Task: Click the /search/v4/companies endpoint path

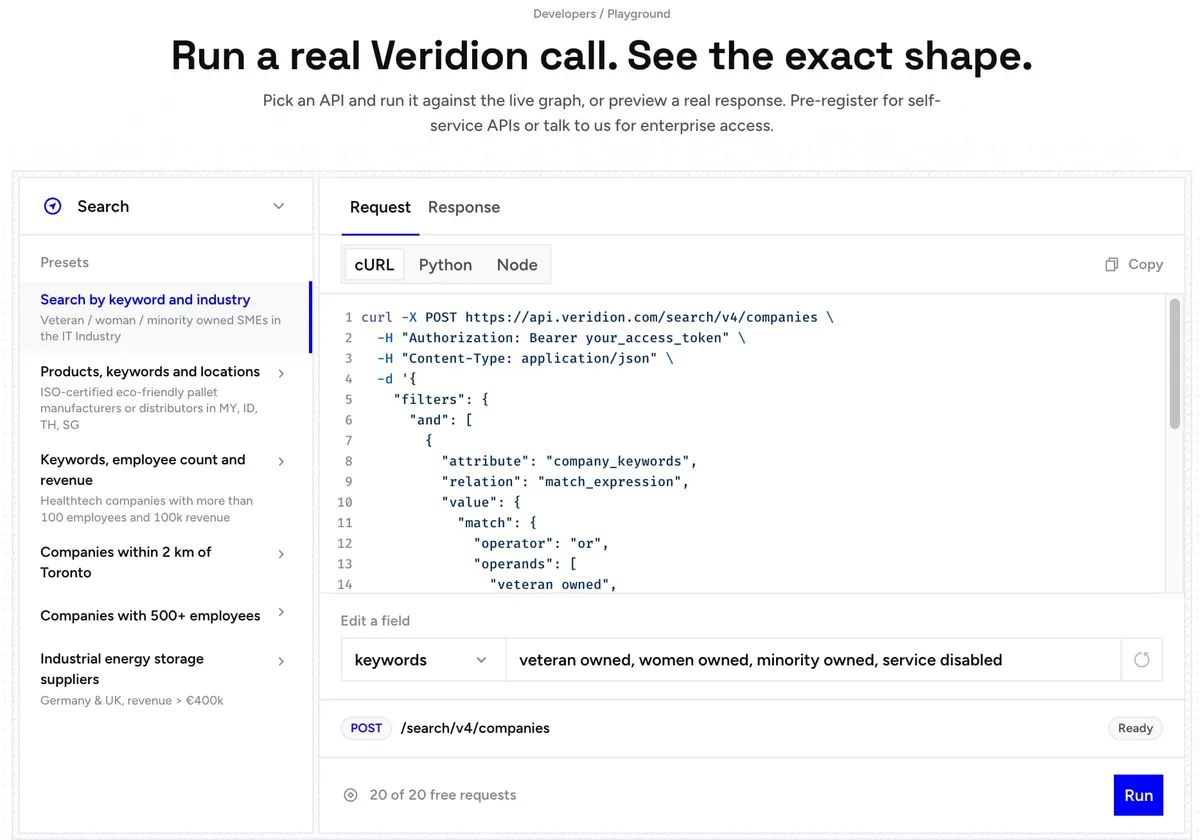Action: tap(475, 728)
